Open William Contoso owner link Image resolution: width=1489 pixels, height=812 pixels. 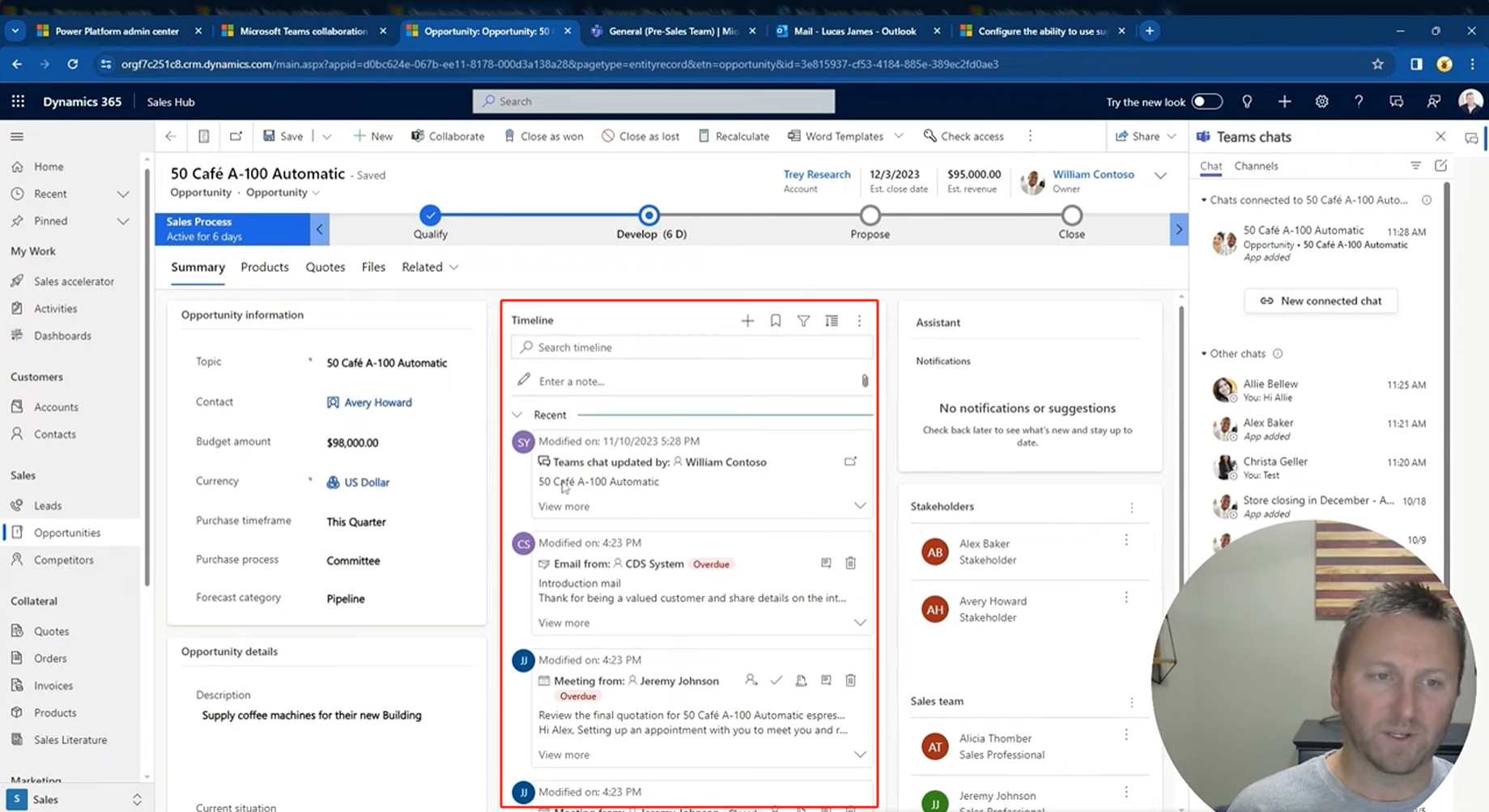(1093, 174)
